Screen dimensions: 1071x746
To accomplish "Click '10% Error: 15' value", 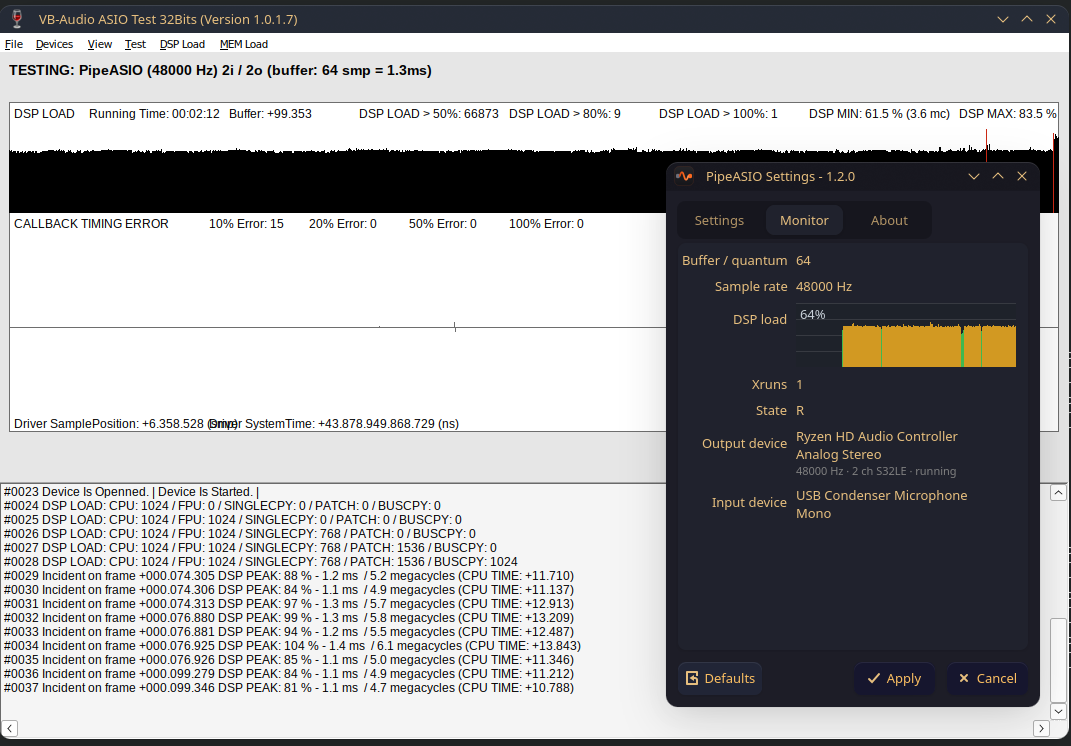I will click(x=246, y=224).
